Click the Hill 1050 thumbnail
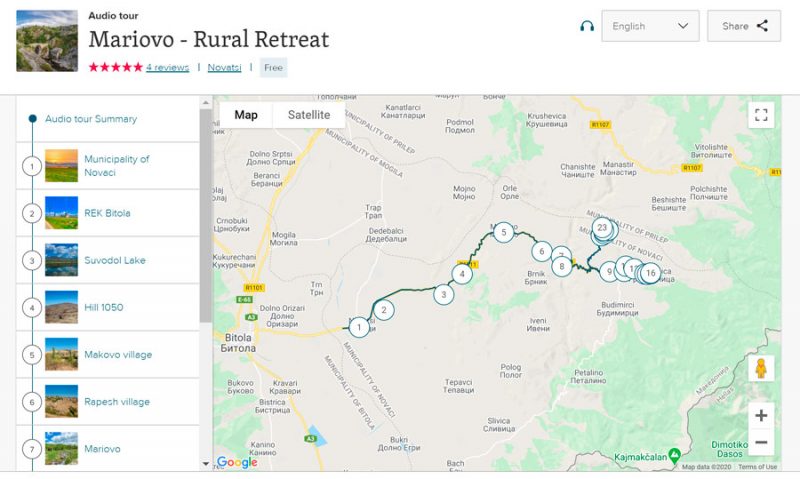The image size is (800, 479). tap(61, 307)
